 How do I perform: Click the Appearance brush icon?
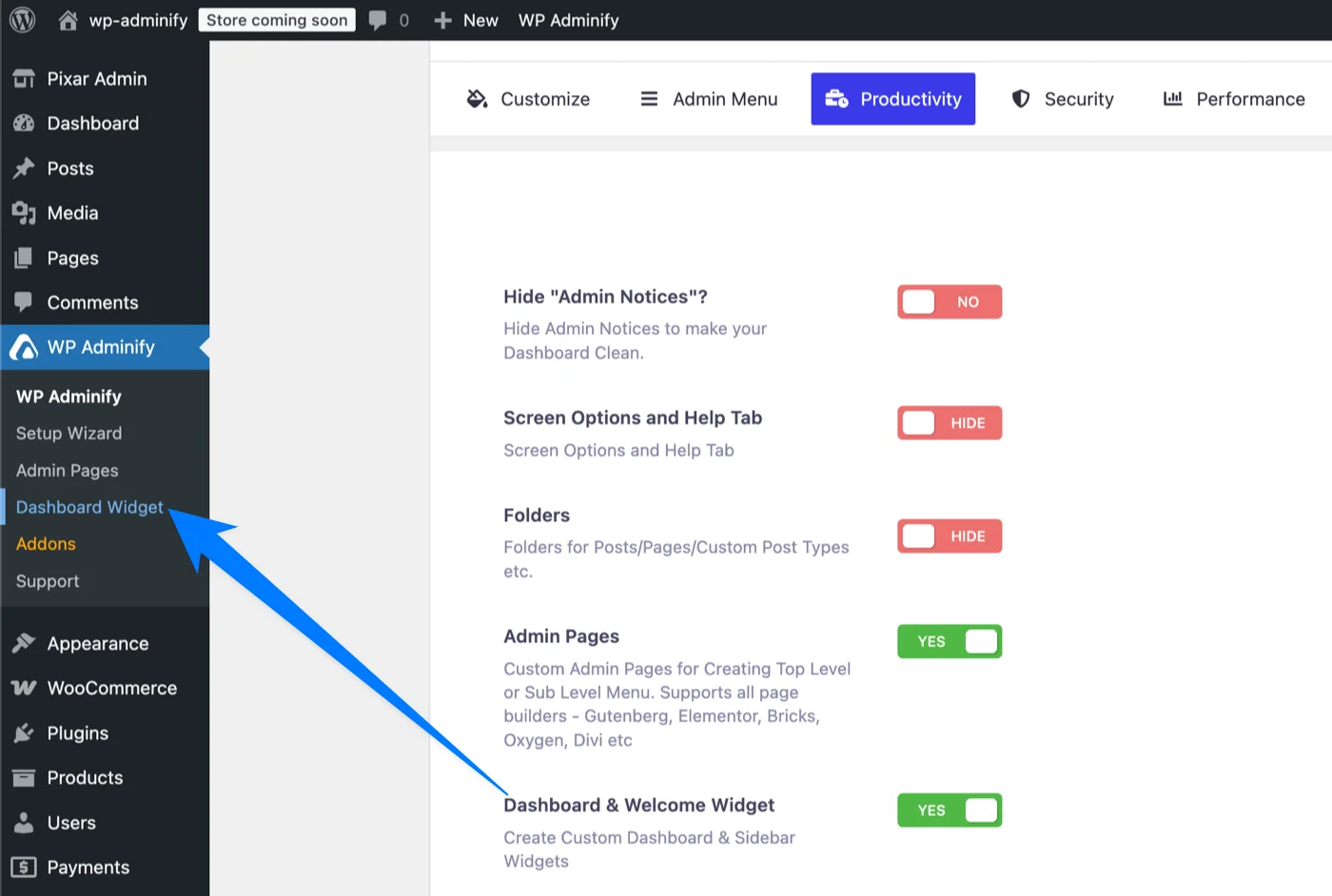(24, 644)
